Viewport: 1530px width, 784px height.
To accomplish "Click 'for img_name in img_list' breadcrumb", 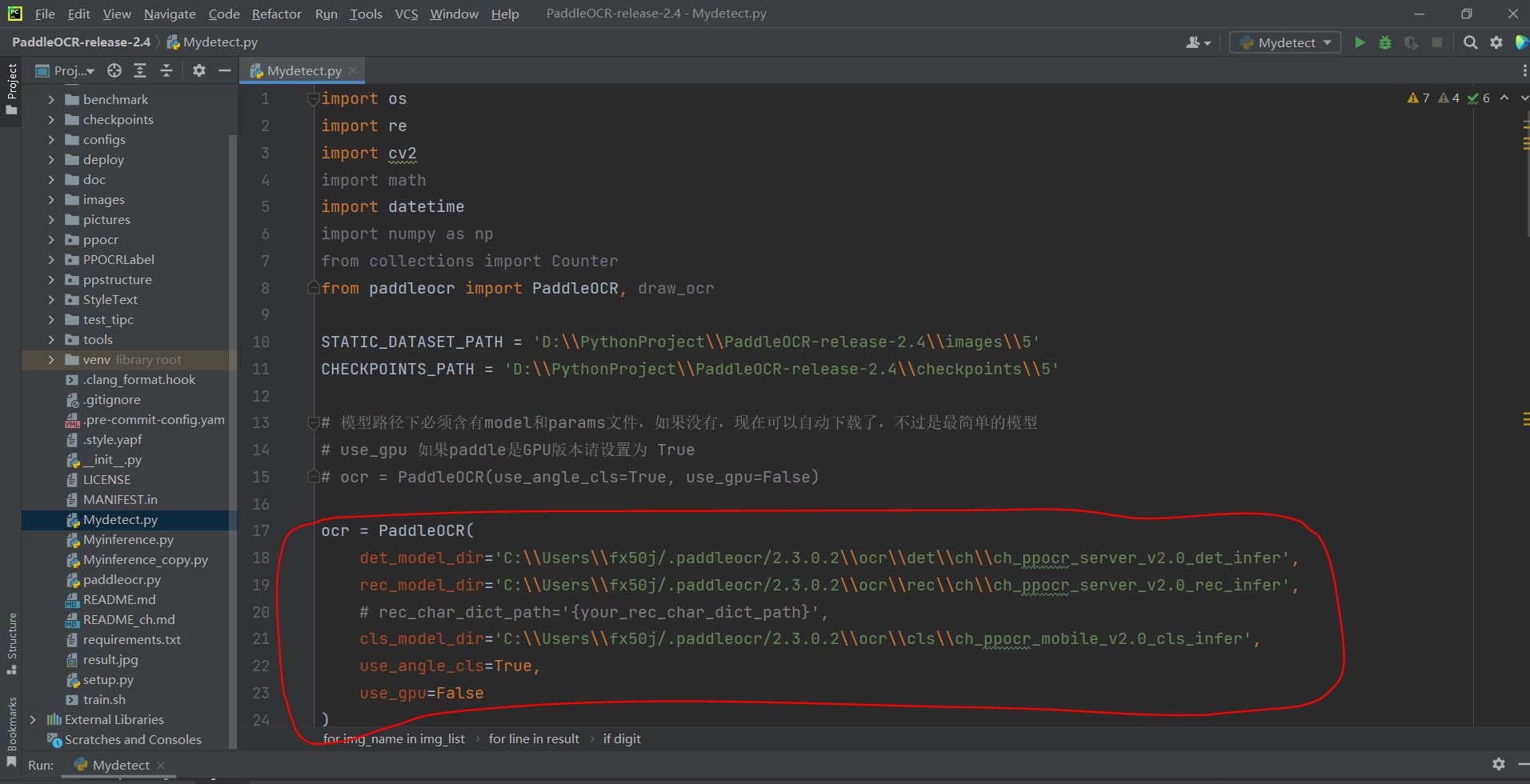I will pos(394,738).
